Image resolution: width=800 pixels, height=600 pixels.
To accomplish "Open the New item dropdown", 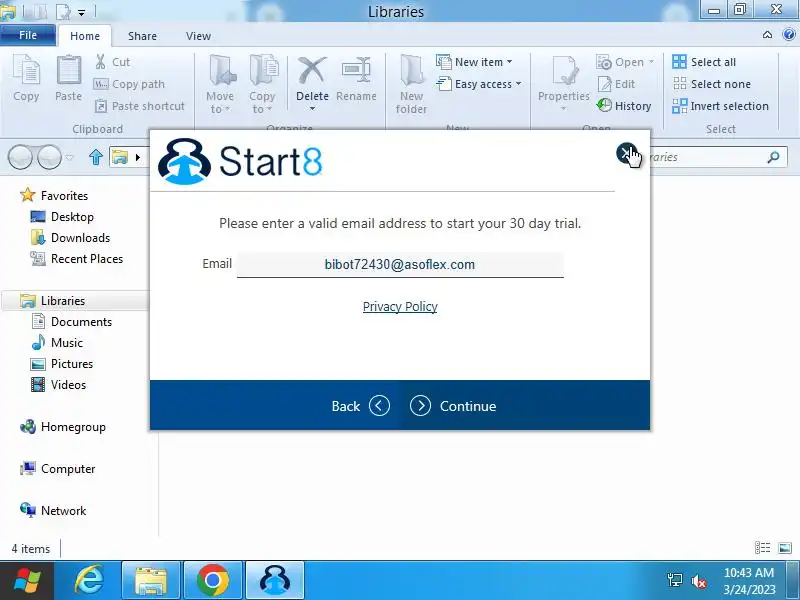I will tap(474, 62).
